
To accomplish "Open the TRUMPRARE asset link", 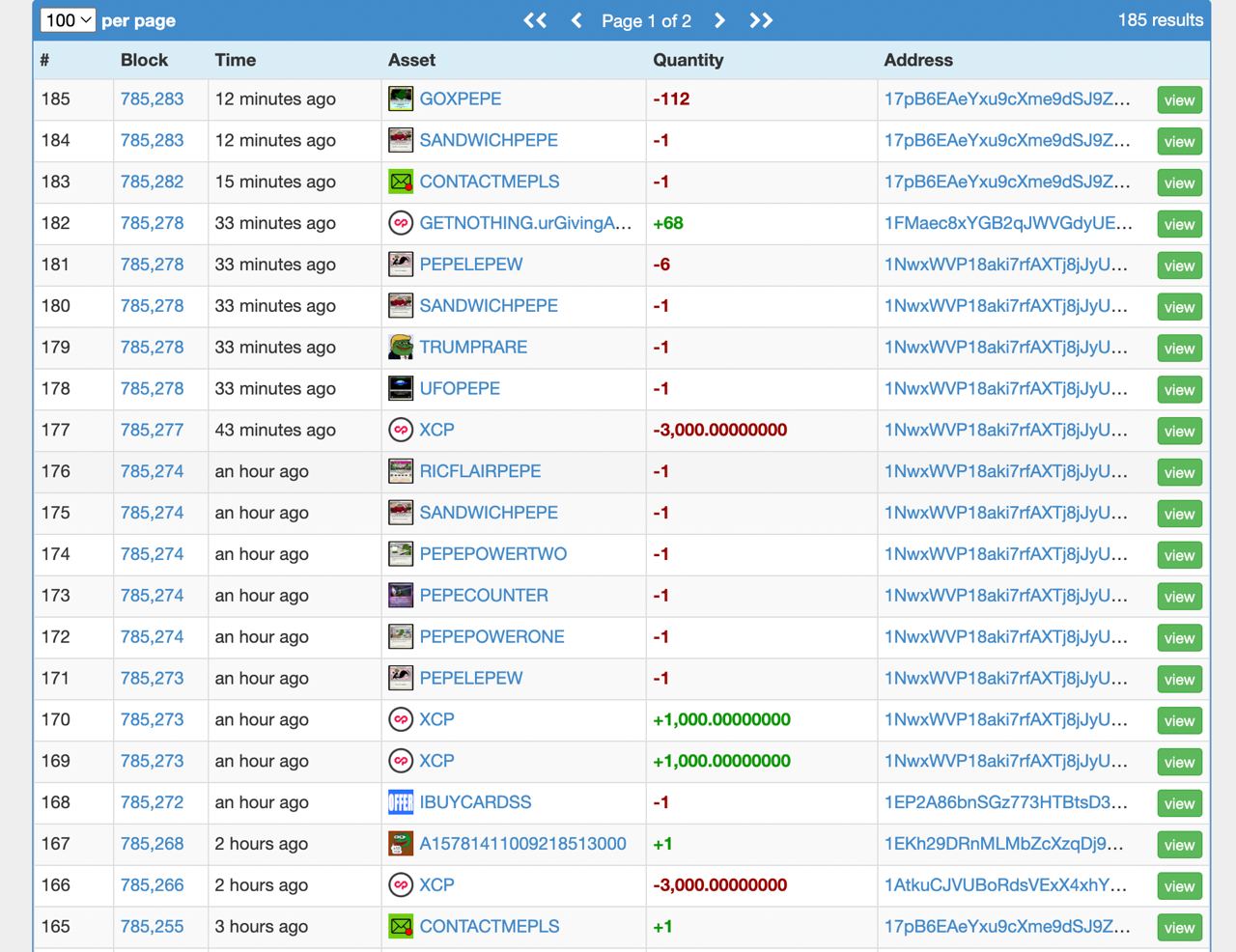I will click(x=473, y=347).
